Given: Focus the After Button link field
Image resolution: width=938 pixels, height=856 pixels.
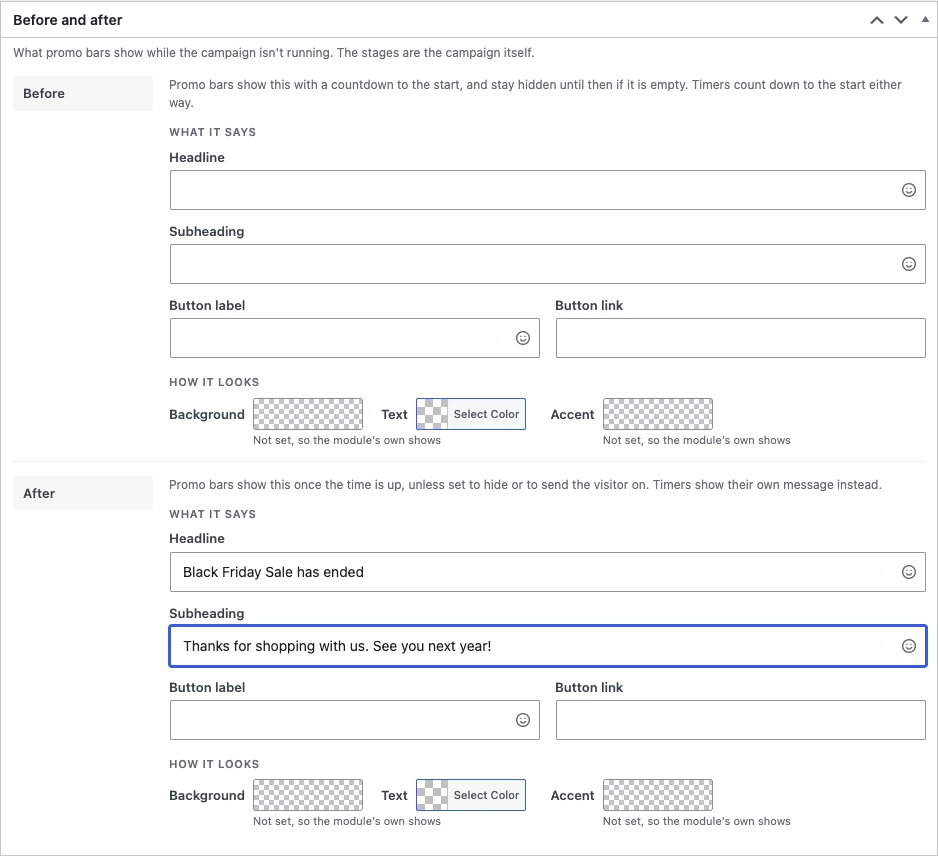Looking at the screenshot, I should tap(741, 720).
